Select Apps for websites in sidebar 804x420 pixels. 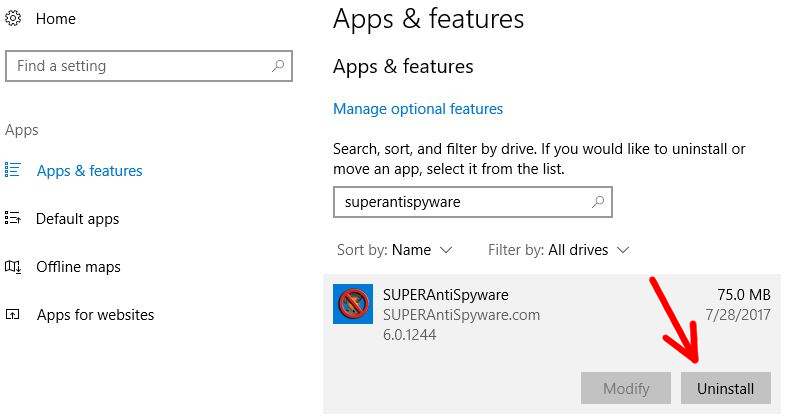tap(95, 315)
